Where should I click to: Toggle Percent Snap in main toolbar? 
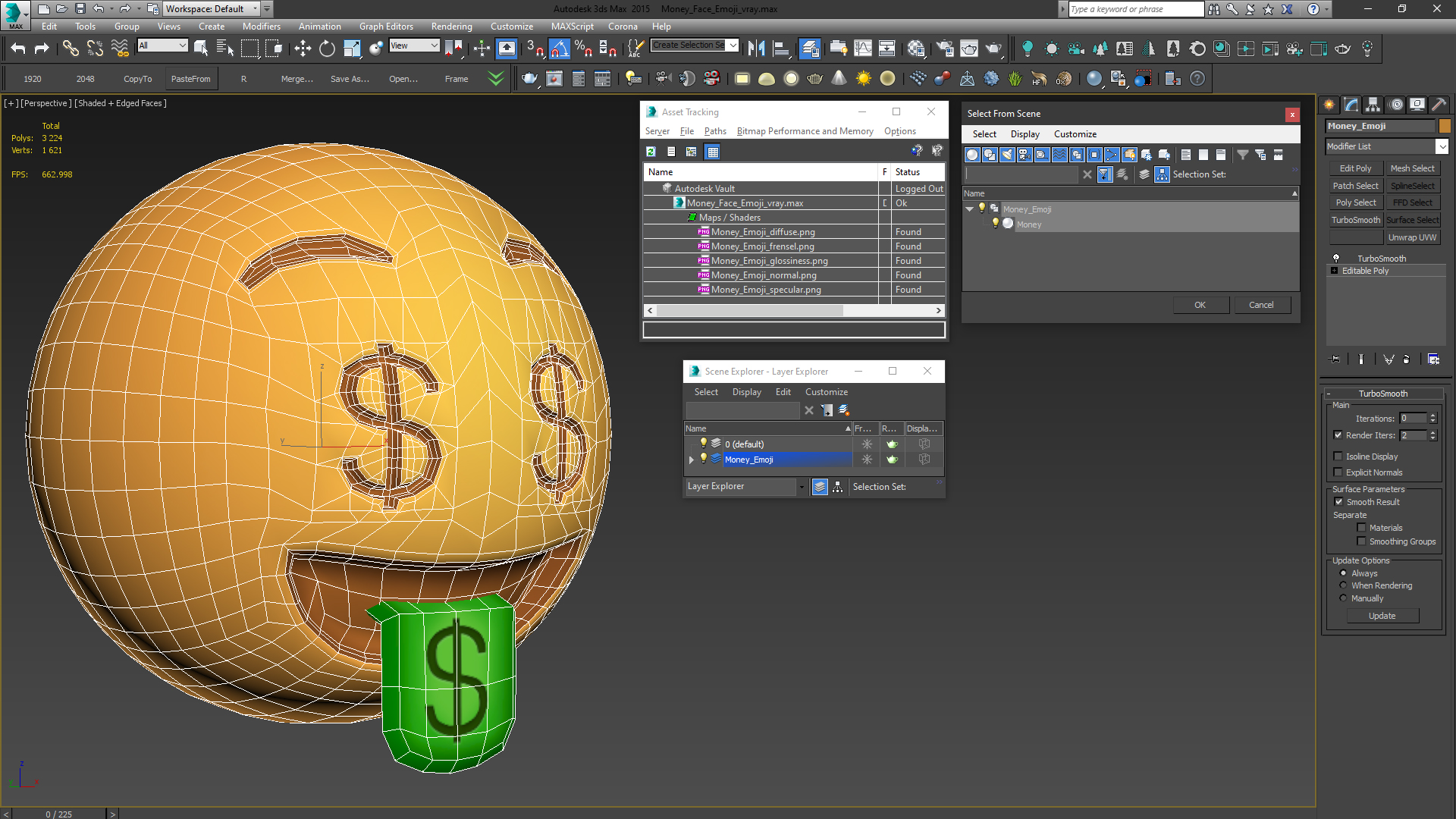(583, 49)
